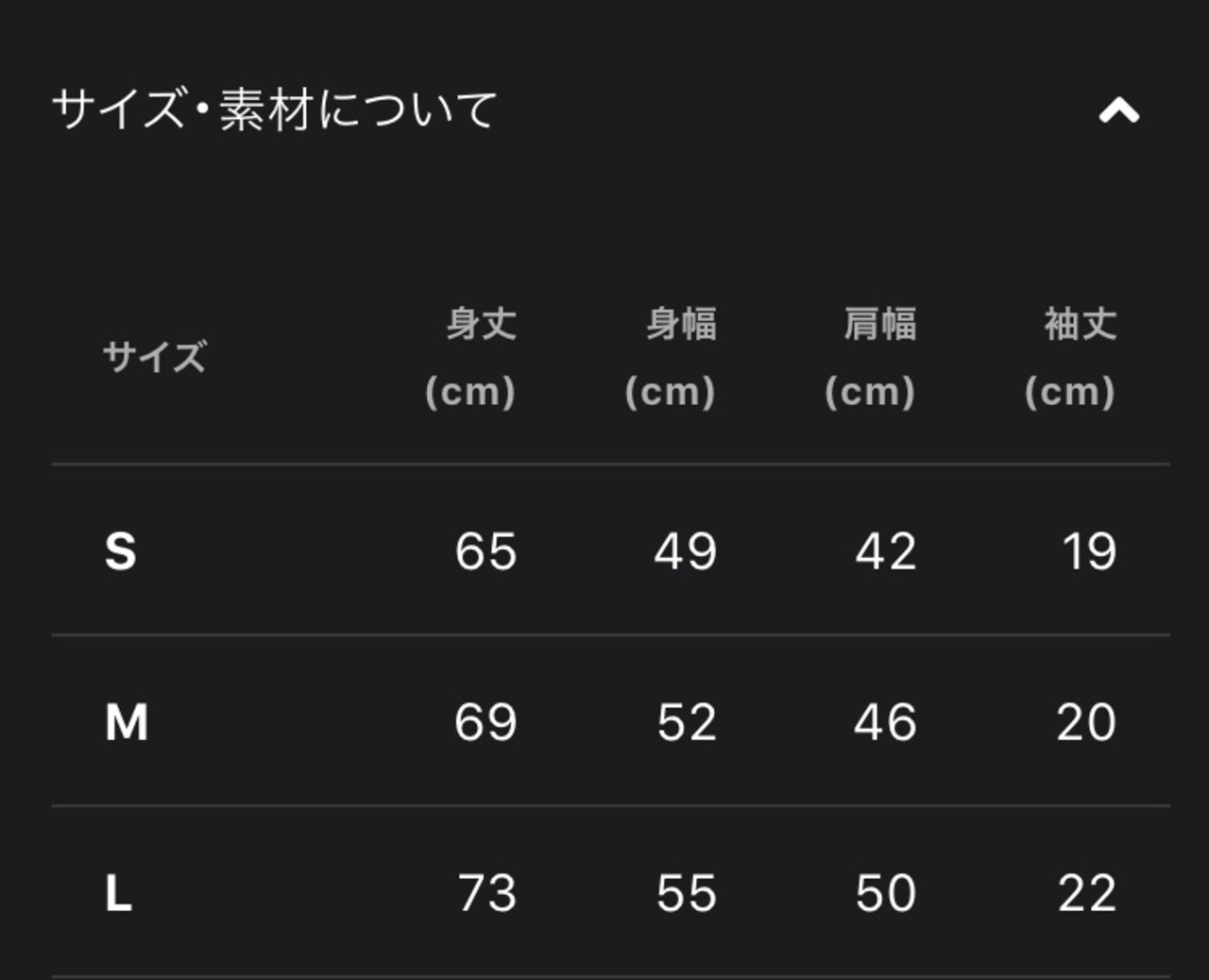Click the サイズ・素材について heading text
The height and width of the screenshot is (980, 1209).
(x=274, y=110)
